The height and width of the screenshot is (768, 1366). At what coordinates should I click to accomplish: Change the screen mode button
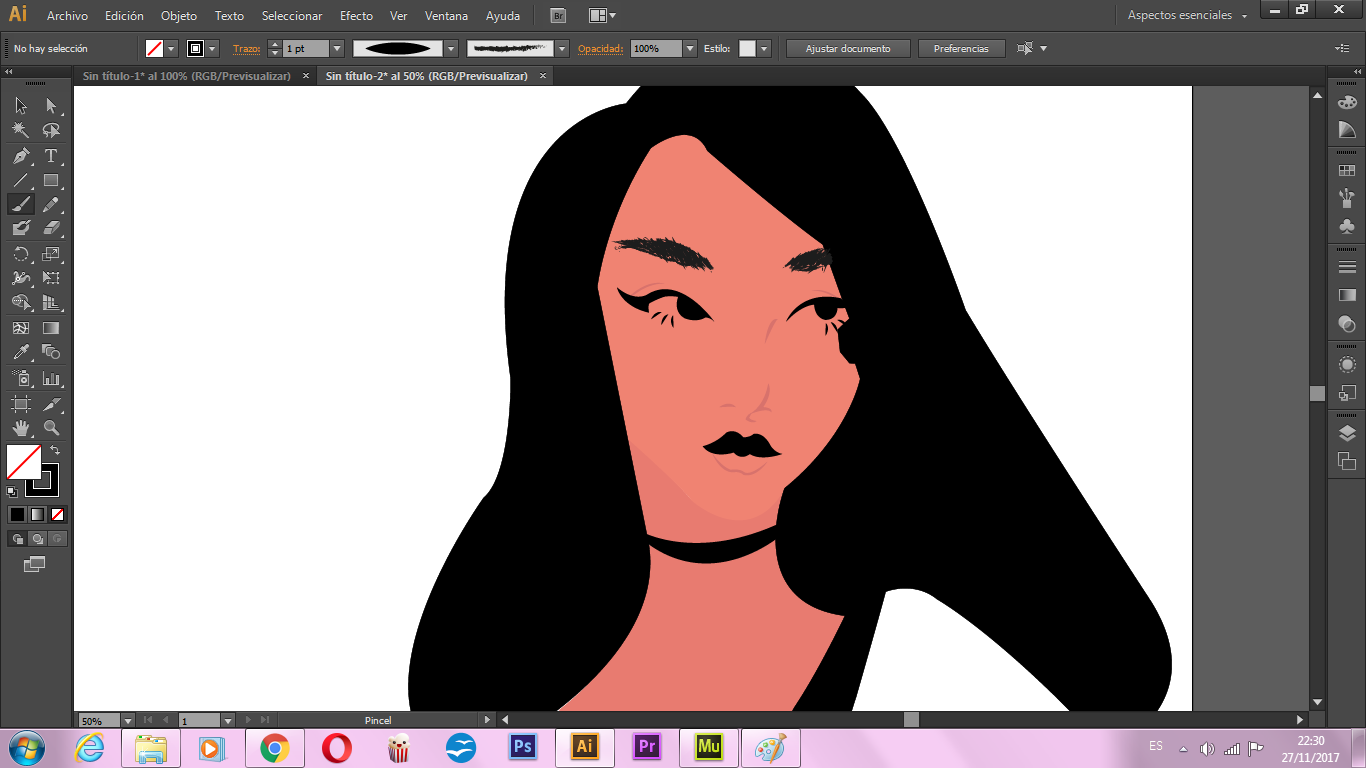(35, 564)
